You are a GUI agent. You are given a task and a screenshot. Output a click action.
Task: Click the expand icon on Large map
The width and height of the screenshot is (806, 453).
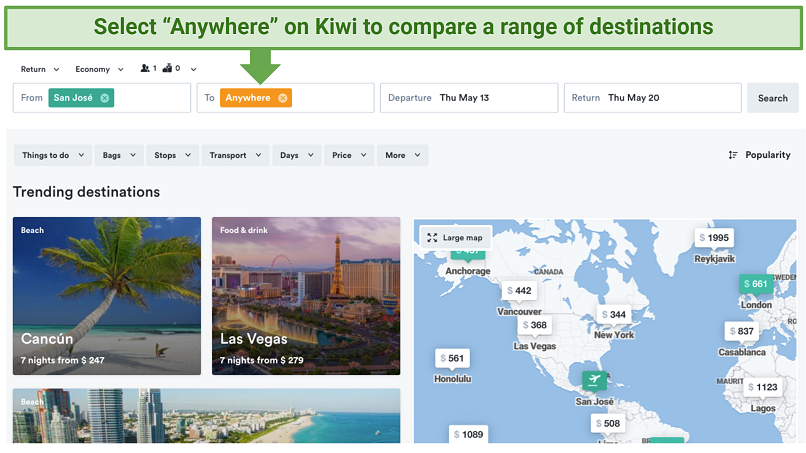coord(432,238)
